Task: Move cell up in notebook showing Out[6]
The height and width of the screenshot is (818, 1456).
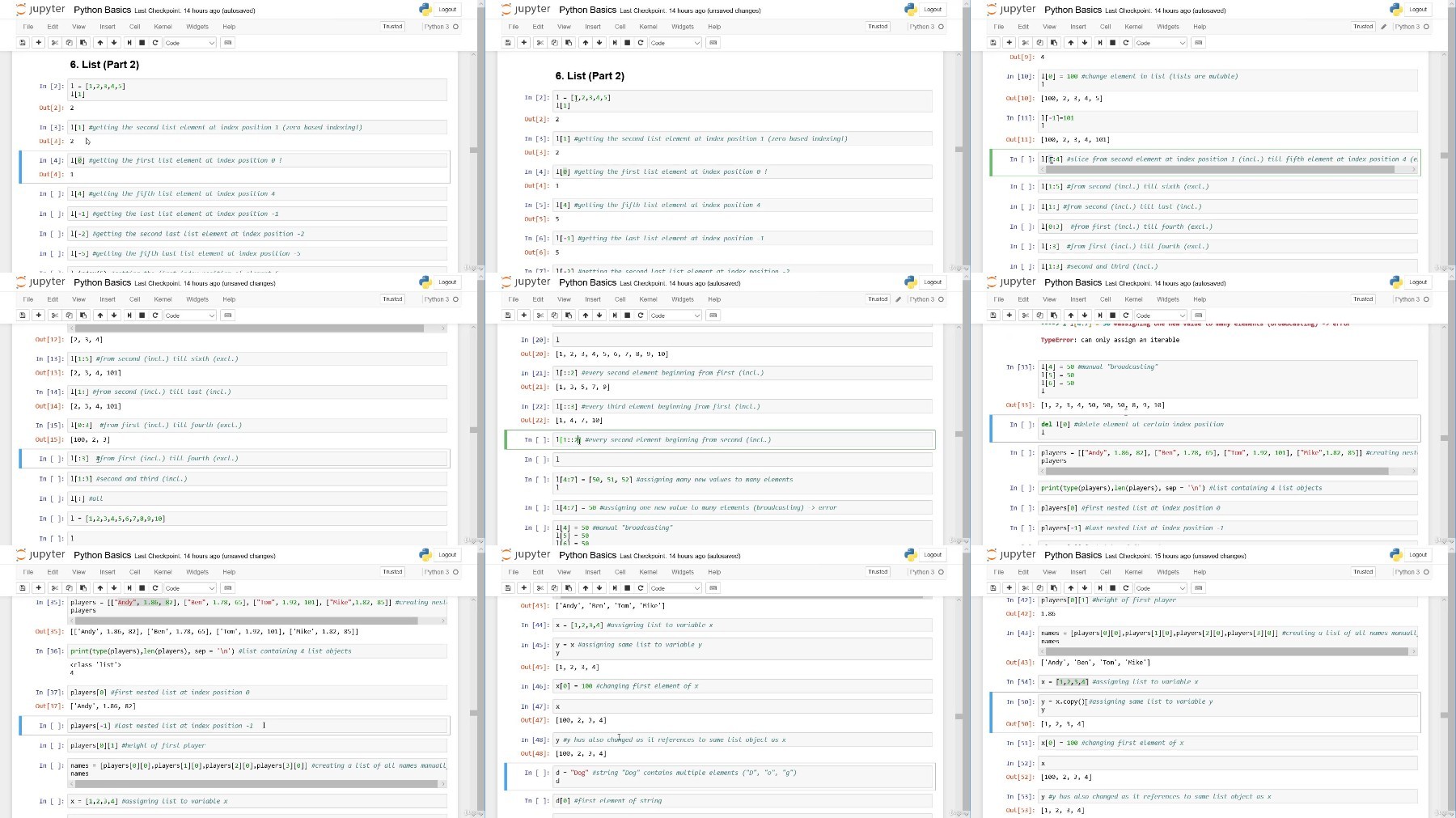Action: 586,42
